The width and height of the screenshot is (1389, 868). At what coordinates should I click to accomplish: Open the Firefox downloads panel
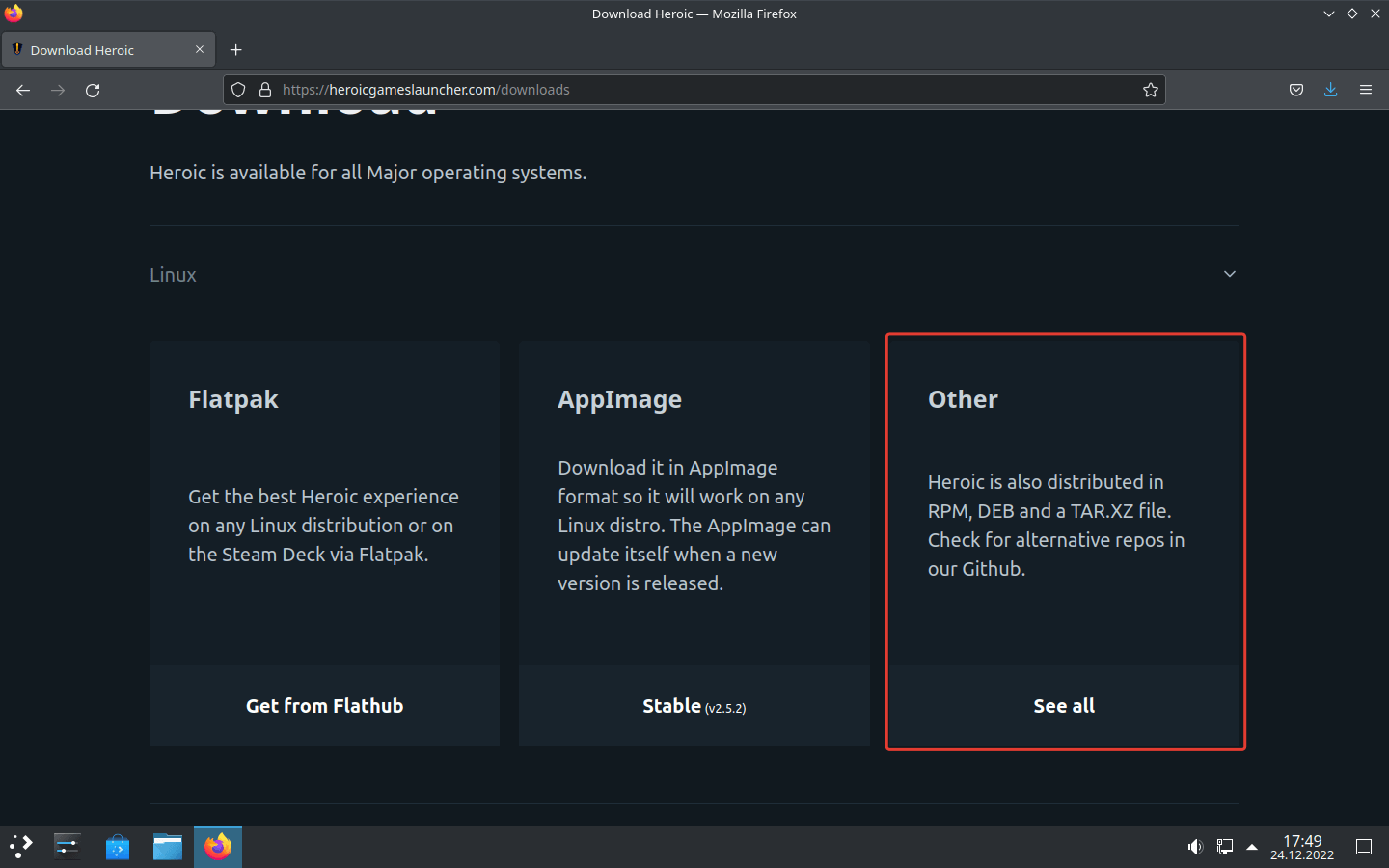(x=1331, y=90)
